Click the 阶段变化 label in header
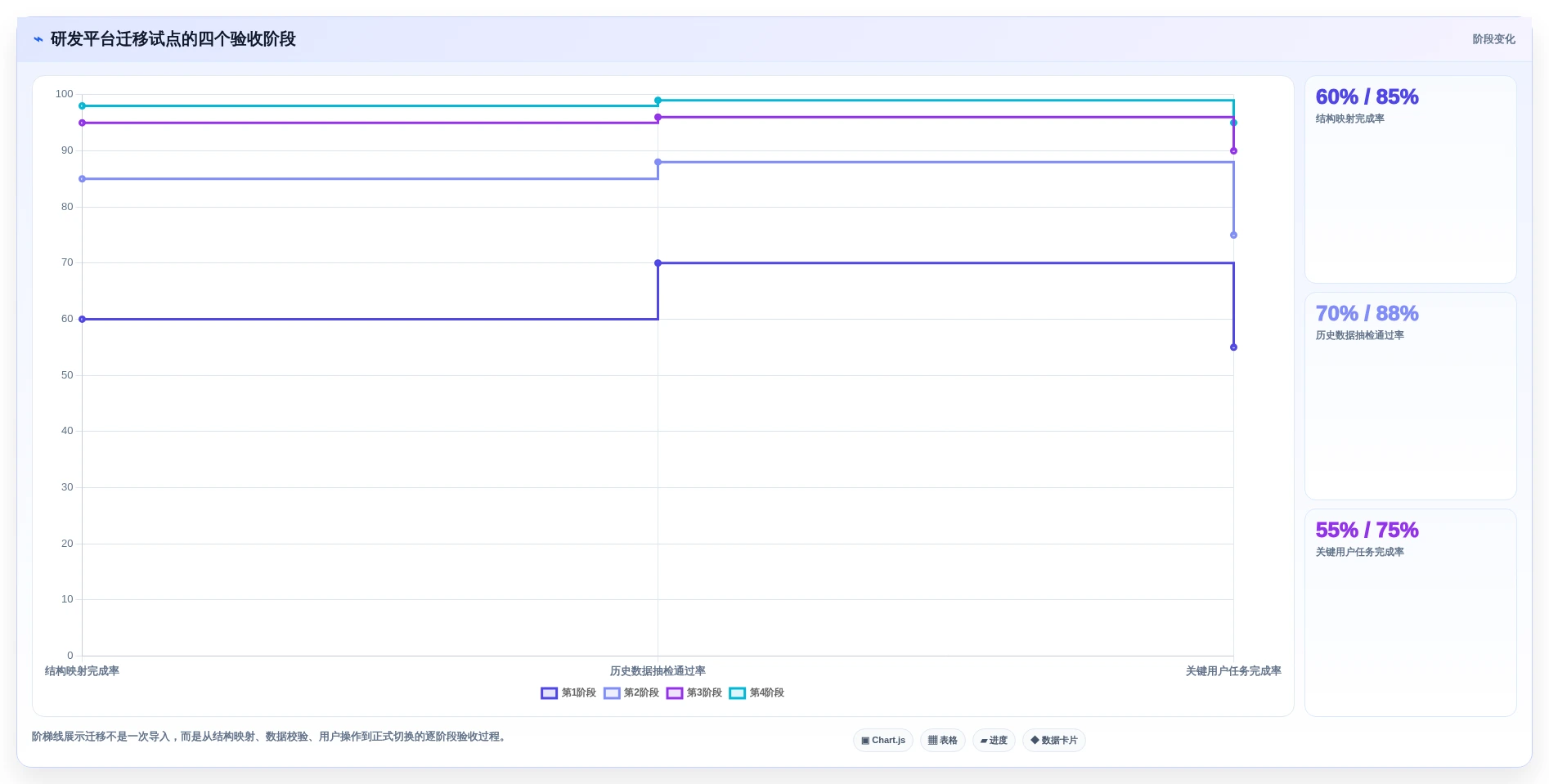Image resolution: width=1549 pixels, height=784 pixels. 1493,39
